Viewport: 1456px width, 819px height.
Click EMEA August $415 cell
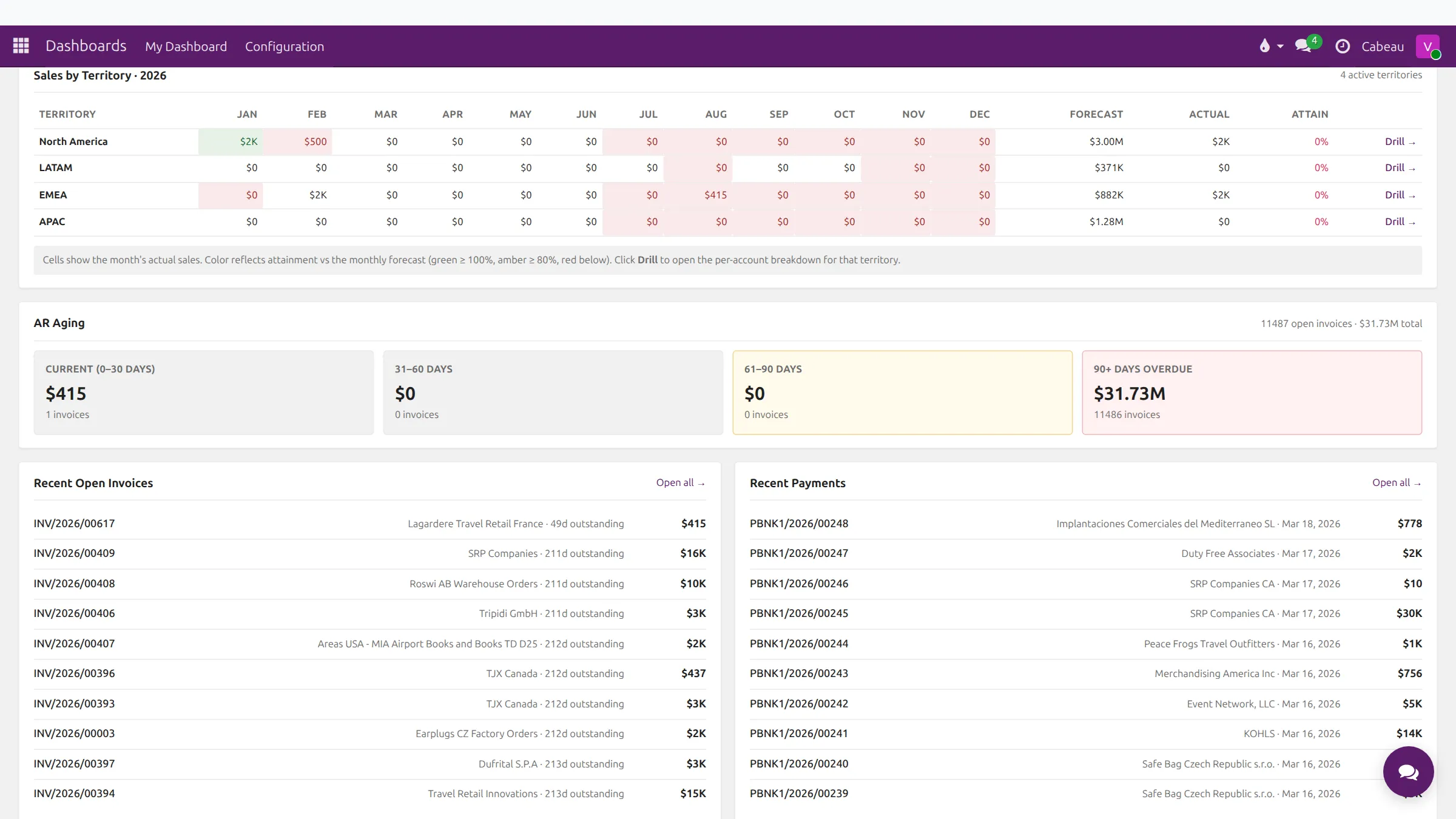click(698, 195)
